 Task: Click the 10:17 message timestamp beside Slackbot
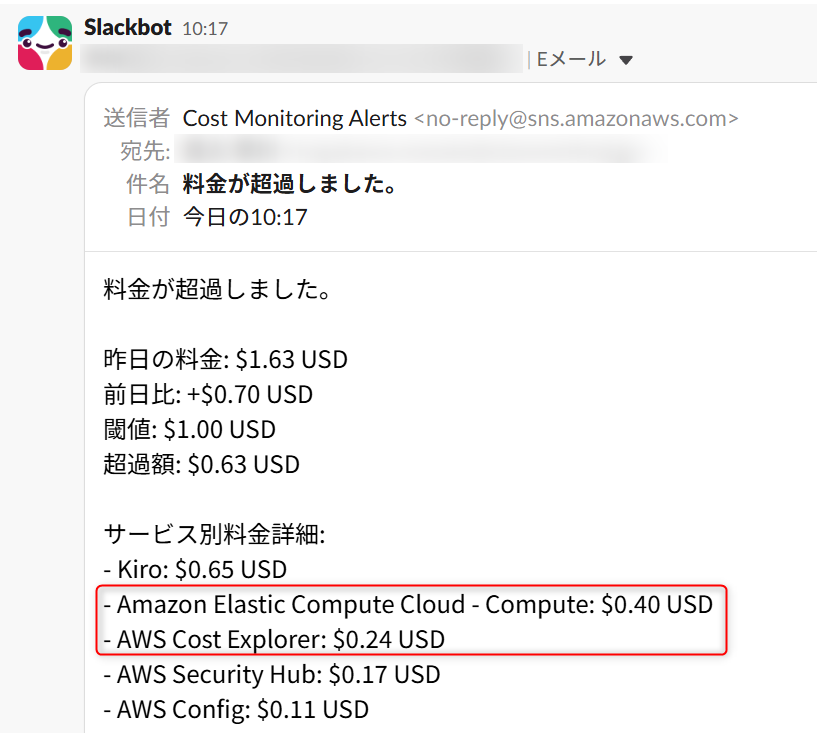click(205, 29)
